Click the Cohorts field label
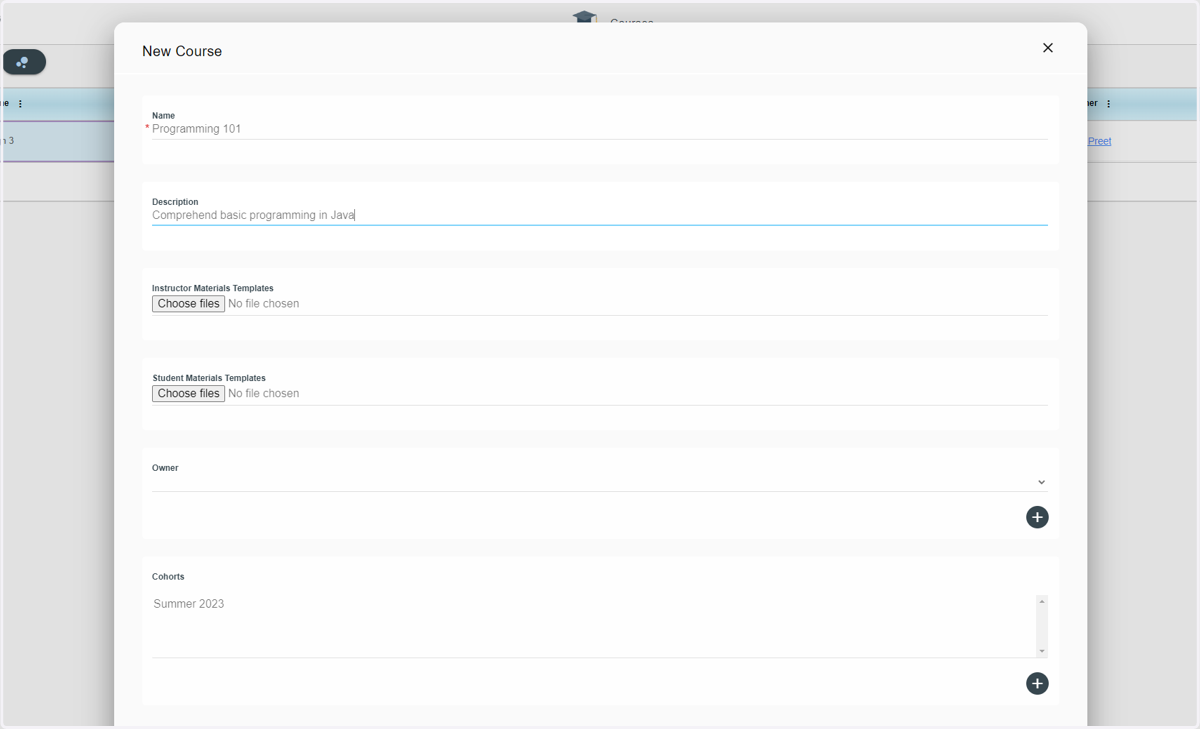Screen dimensions: 1200x729 click(168, 577)
